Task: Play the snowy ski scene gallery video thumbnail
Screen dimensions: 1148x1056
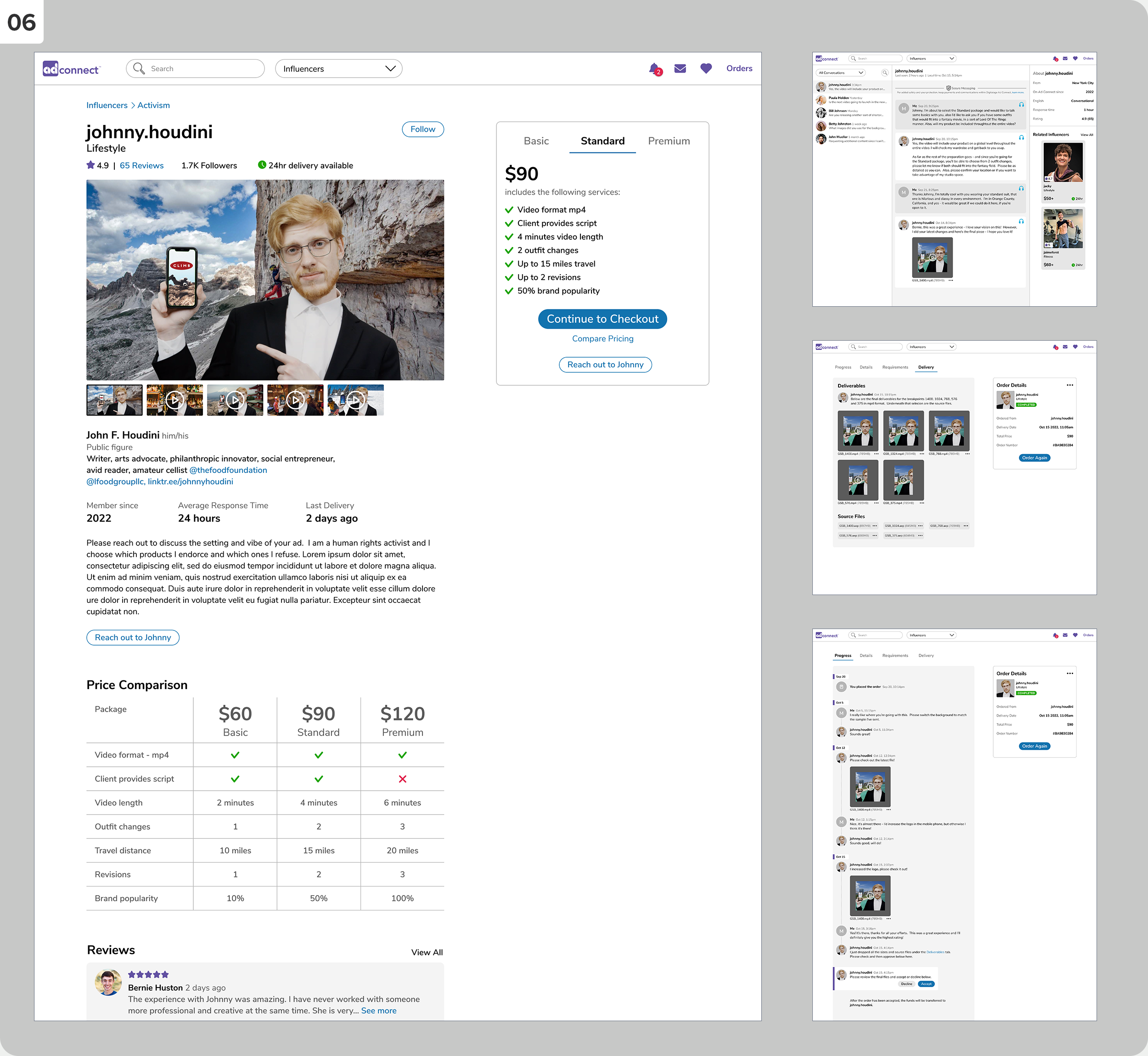Action: pos(355,400)
